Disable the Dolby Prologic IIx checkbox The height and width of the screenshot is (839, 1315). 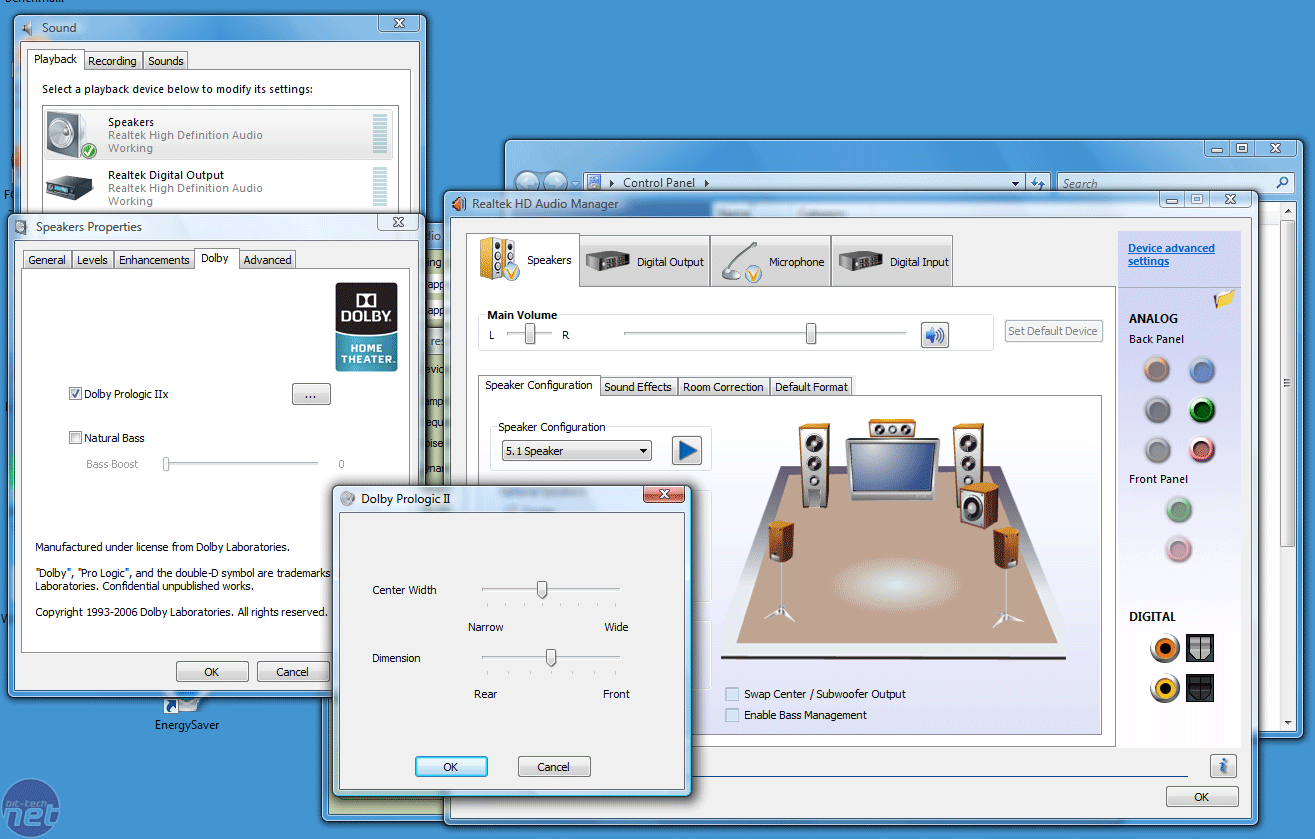75,394
